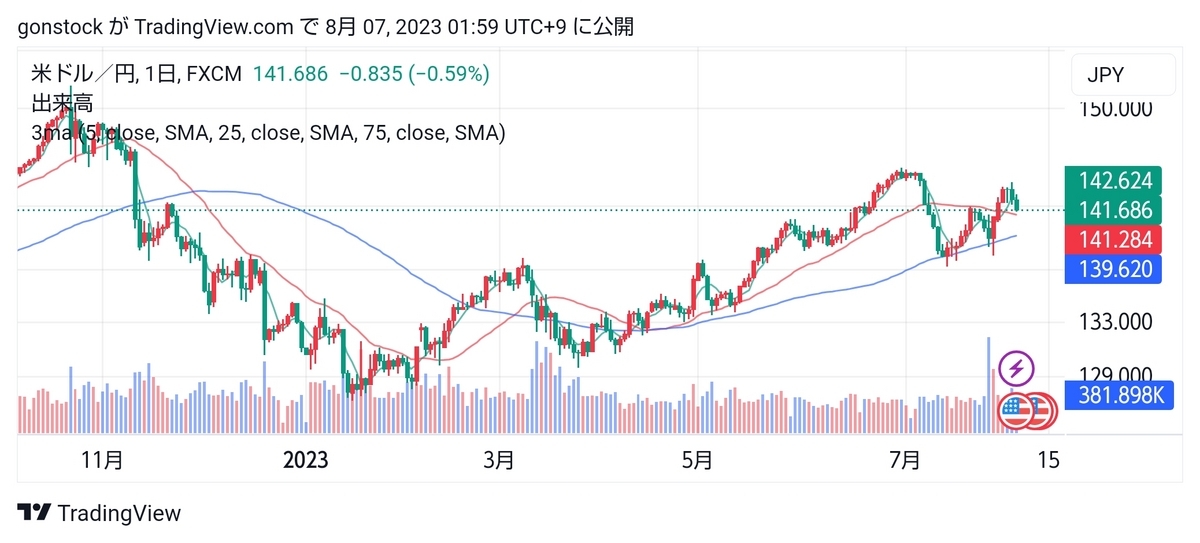
Task: Select the 3ma SMA indicator legend
Action: point(268,133)
